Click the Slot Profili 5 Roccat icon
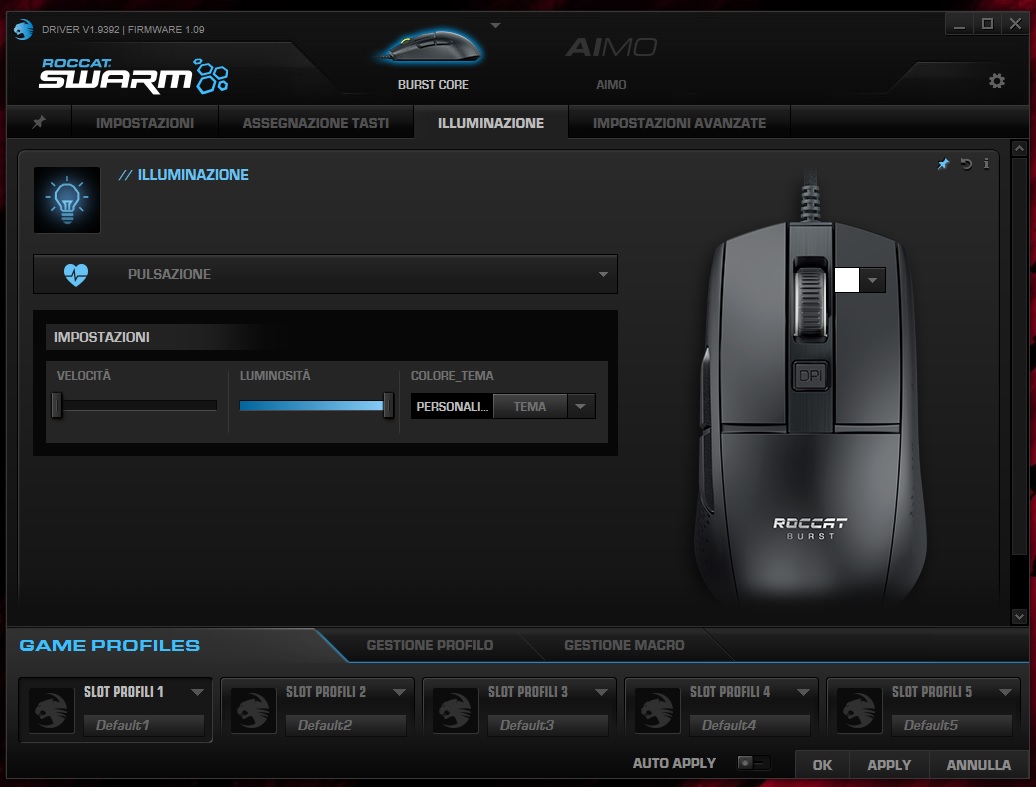Image resolution: width=1036 pixels, height=787 pixels. click(x=860, y=710)
